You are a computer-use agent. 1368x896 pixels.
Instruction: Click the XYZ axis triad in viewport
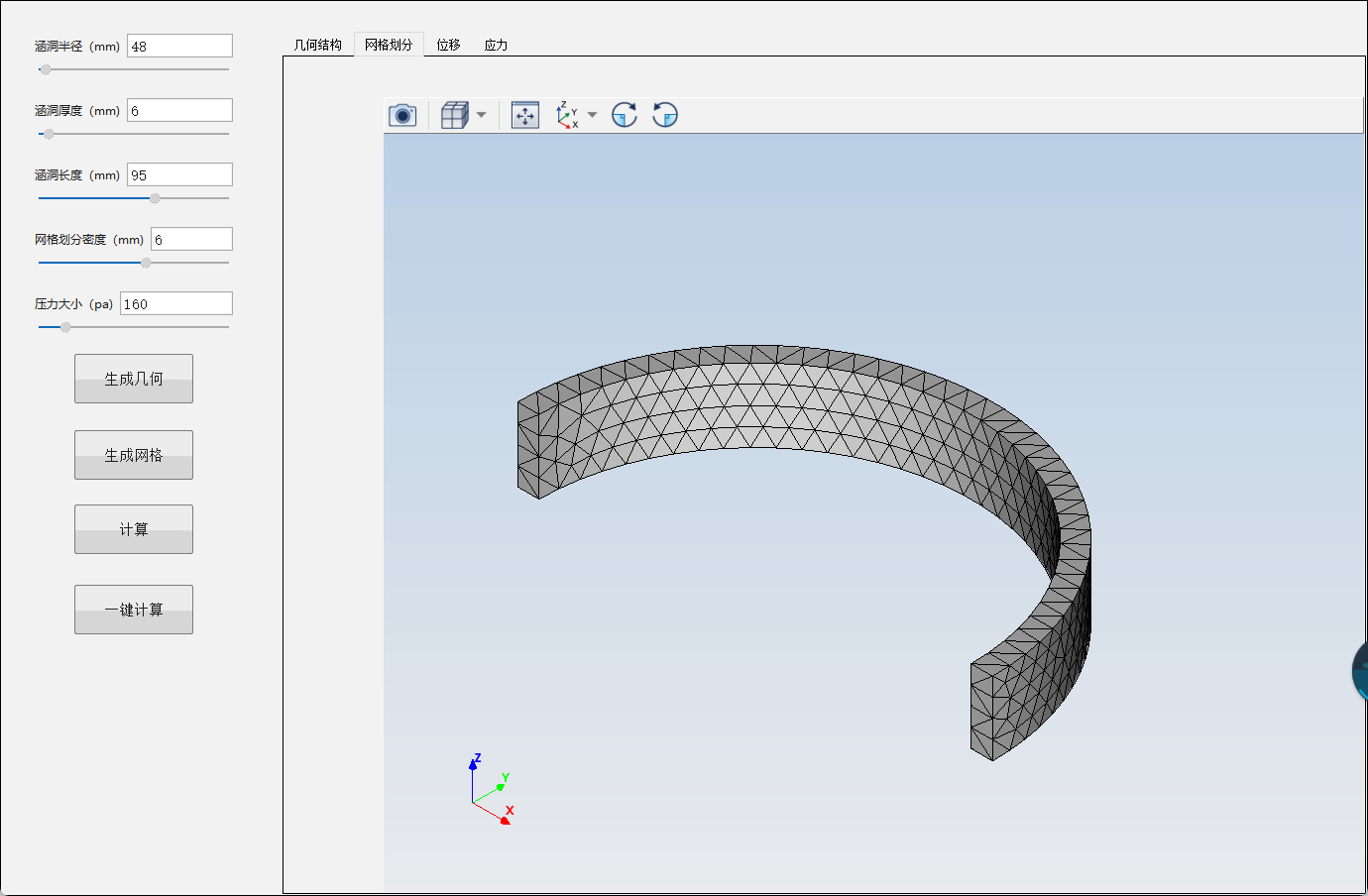(x=491, y=789)
